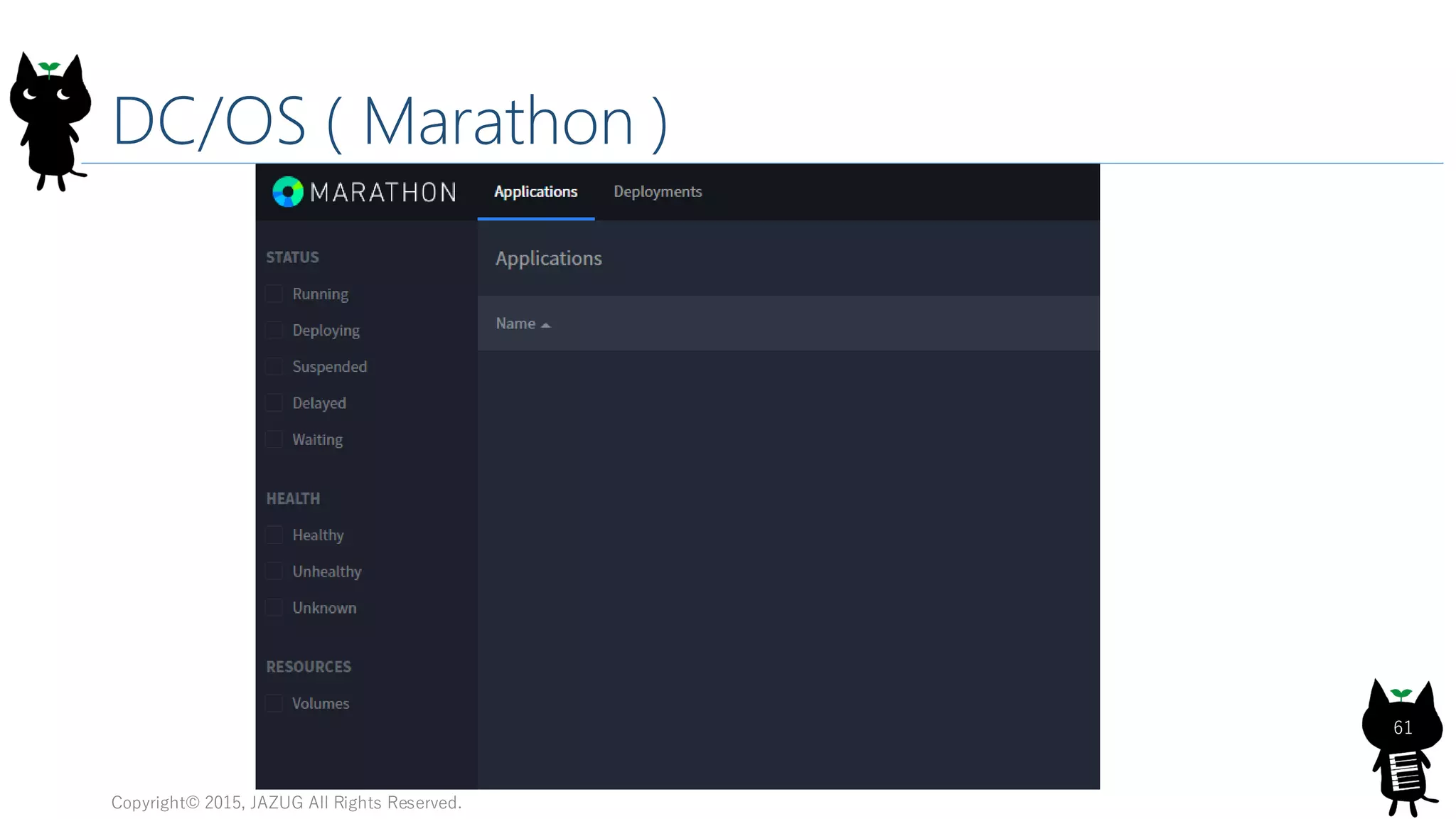This screenshot has height=819, width=1456.
Task: Toggle the Unhealthy health filter checkbox
Action: [274, 571]
